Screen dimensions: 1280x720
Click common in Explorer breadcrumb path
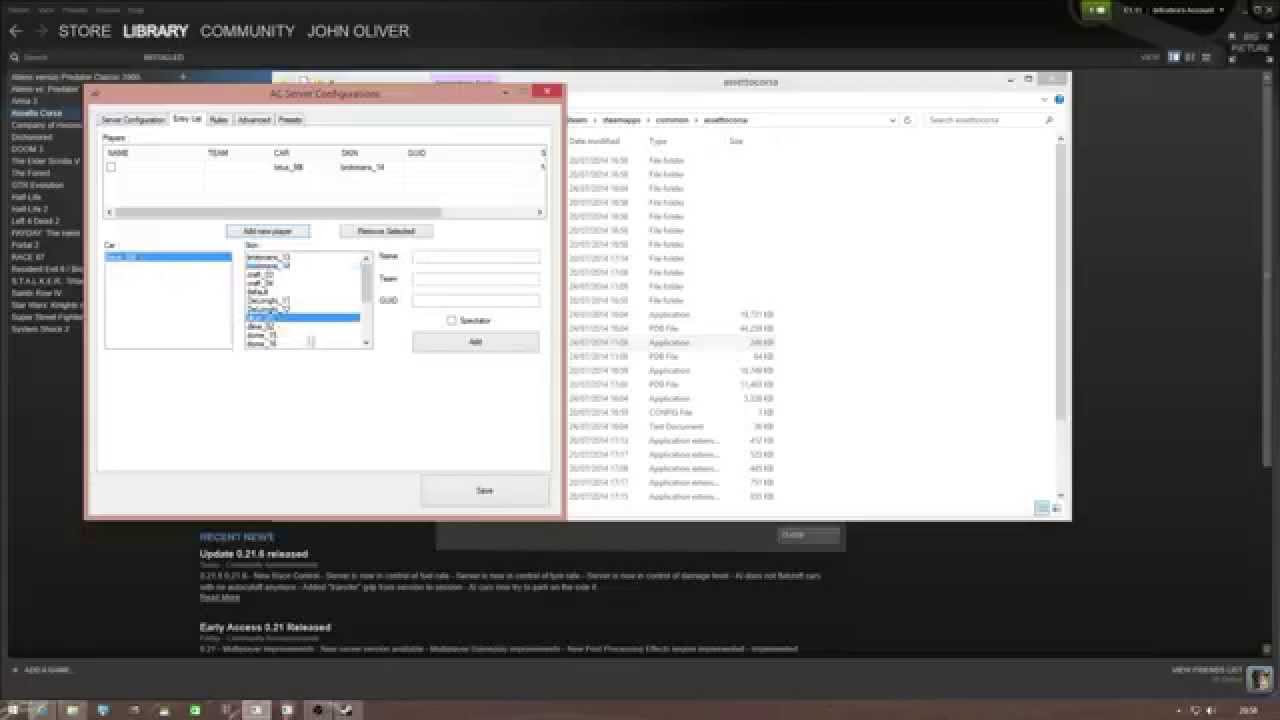click(x=672, y=120)
